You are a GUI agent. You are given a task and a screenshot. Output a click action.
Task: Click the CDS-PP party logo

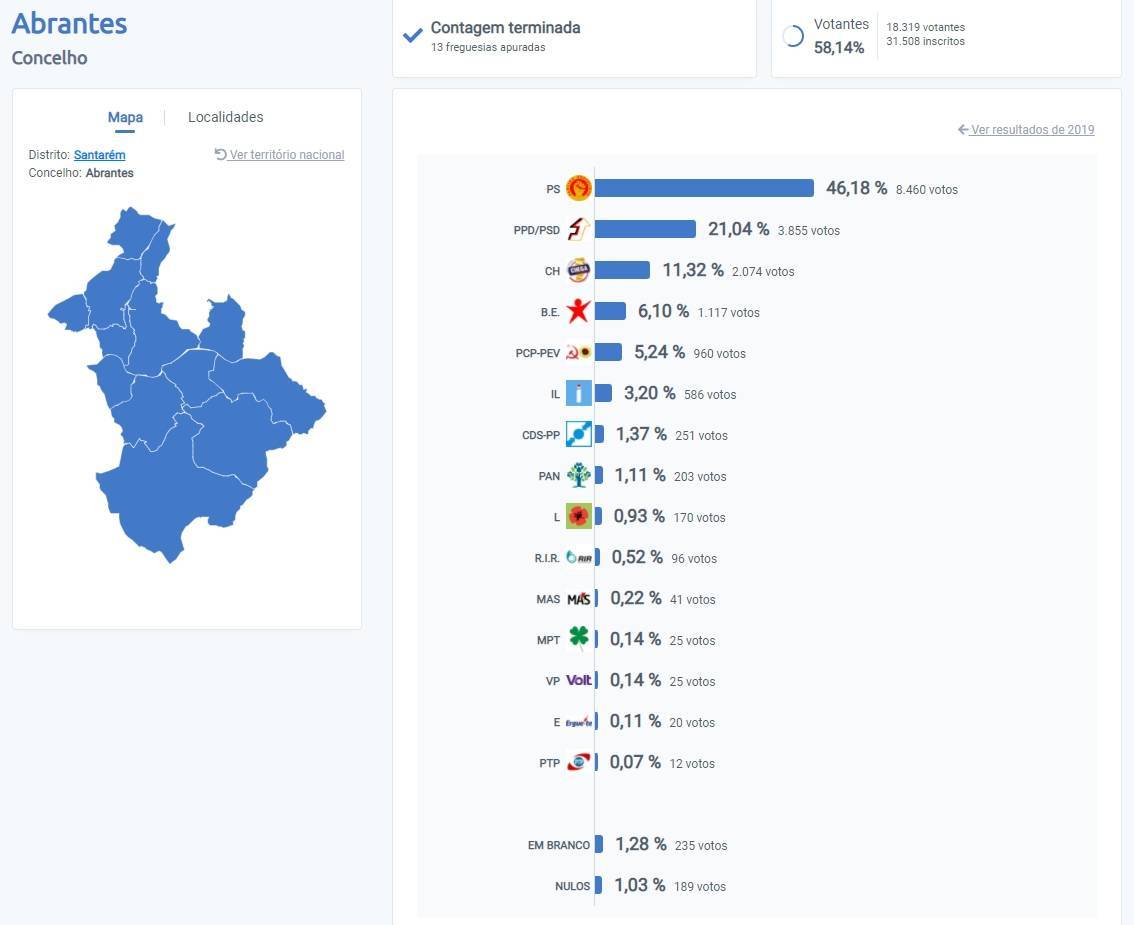pyautogui.click(x=578, y=434)
